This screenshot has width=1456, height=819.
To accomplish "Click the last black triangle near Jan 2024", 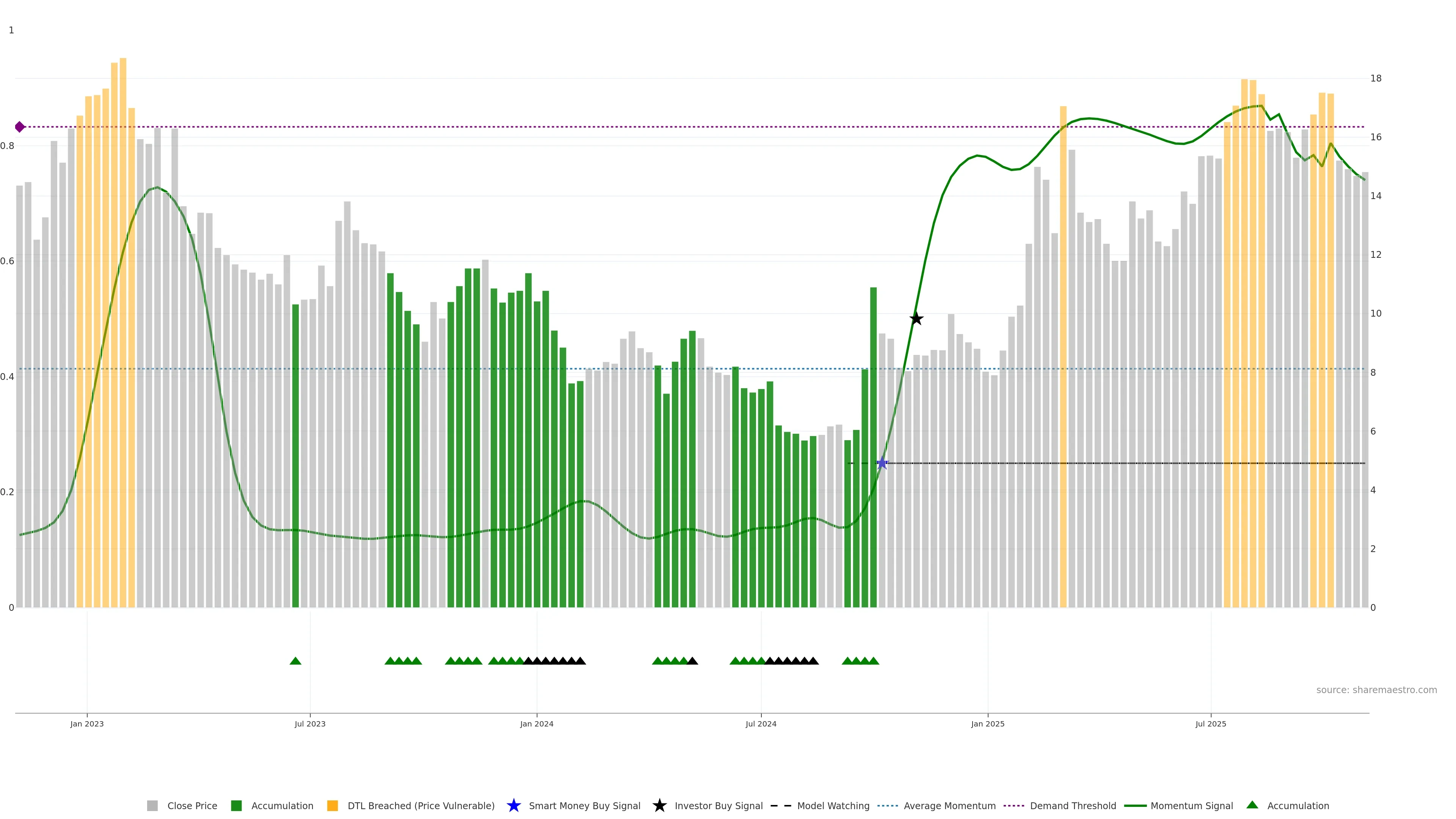I will point(580,661).
